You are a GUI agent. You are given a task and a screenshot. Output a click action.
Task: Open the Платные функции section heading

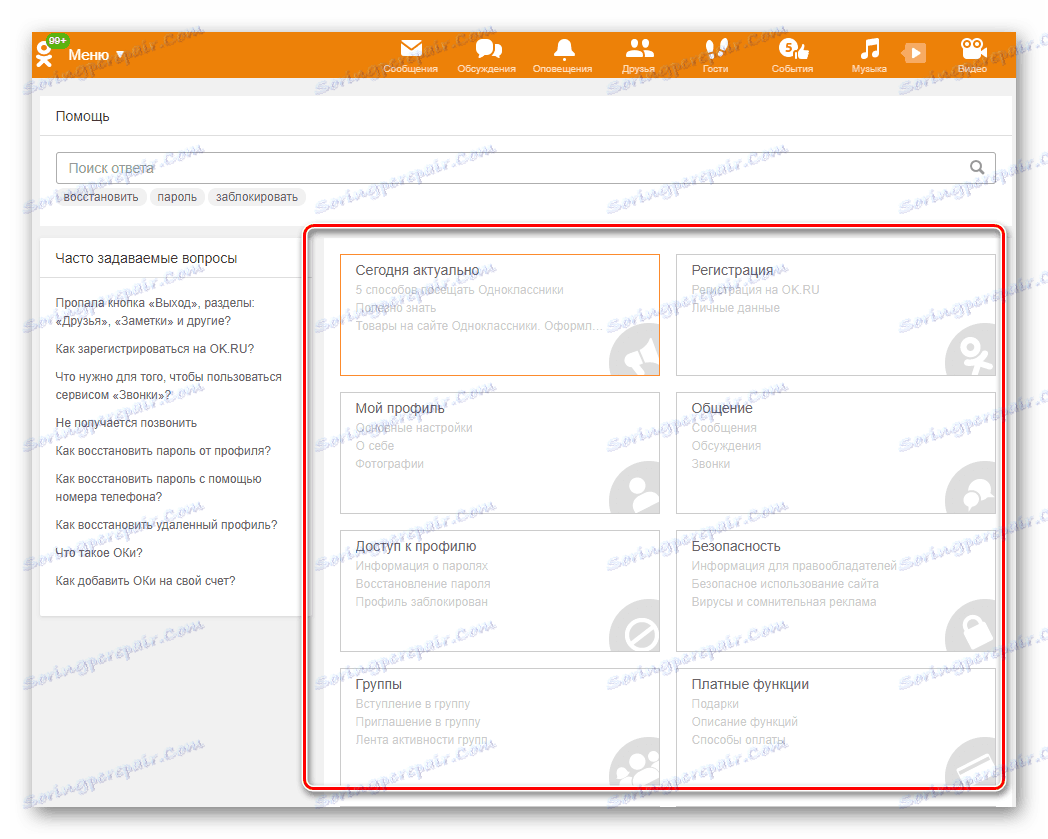(750, 685)
